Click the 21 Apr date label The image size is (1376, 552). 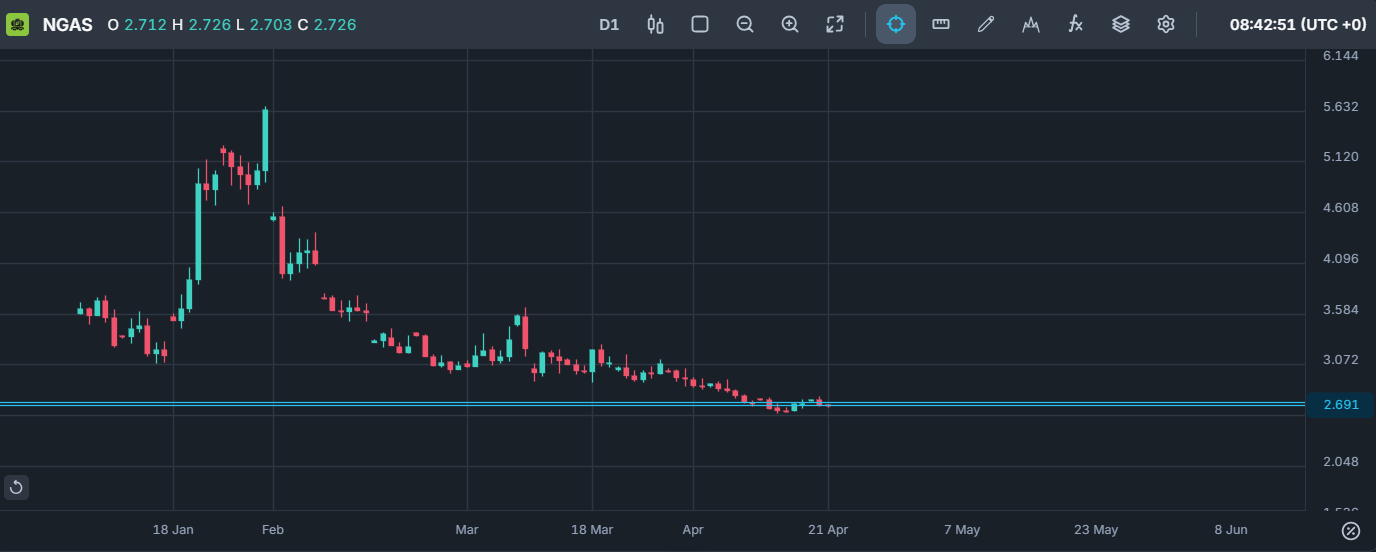point(827,529)
